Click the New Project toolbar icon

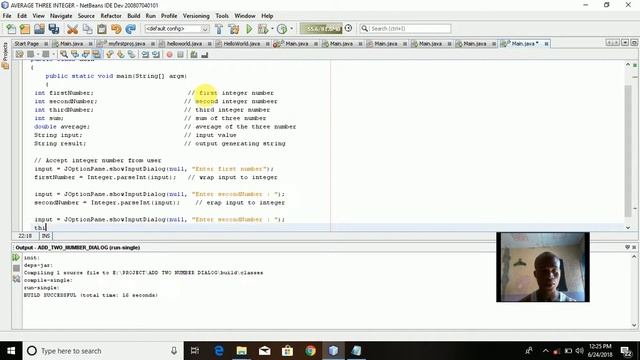click(25, 29)
